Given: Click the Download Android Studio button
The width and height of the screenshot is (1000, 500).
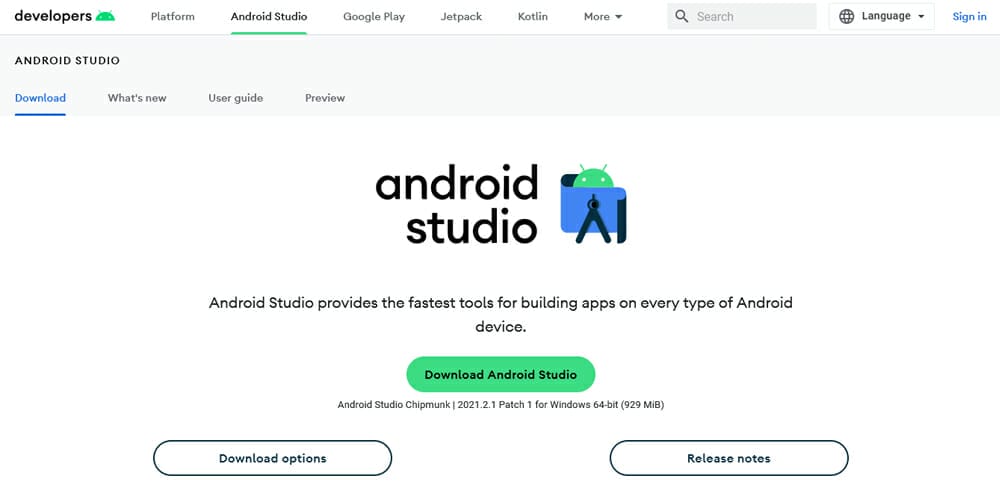Looking at the screenshot, I should coord(501,374).
